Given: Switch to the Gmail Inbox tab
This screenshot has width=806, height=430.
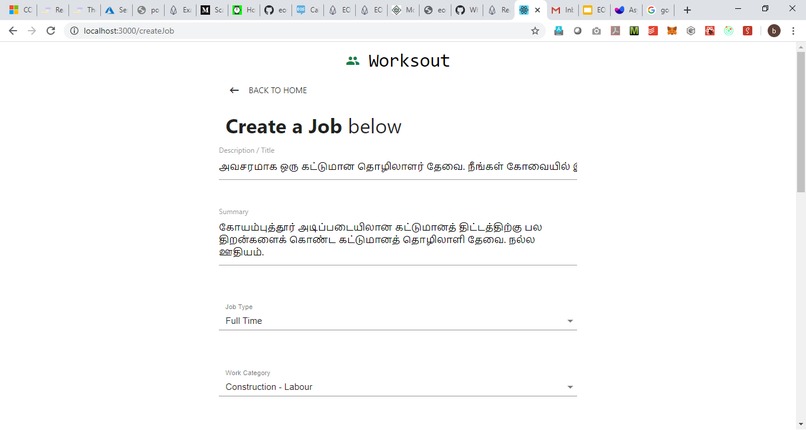Looking at the screenshot, I should 562,10.
